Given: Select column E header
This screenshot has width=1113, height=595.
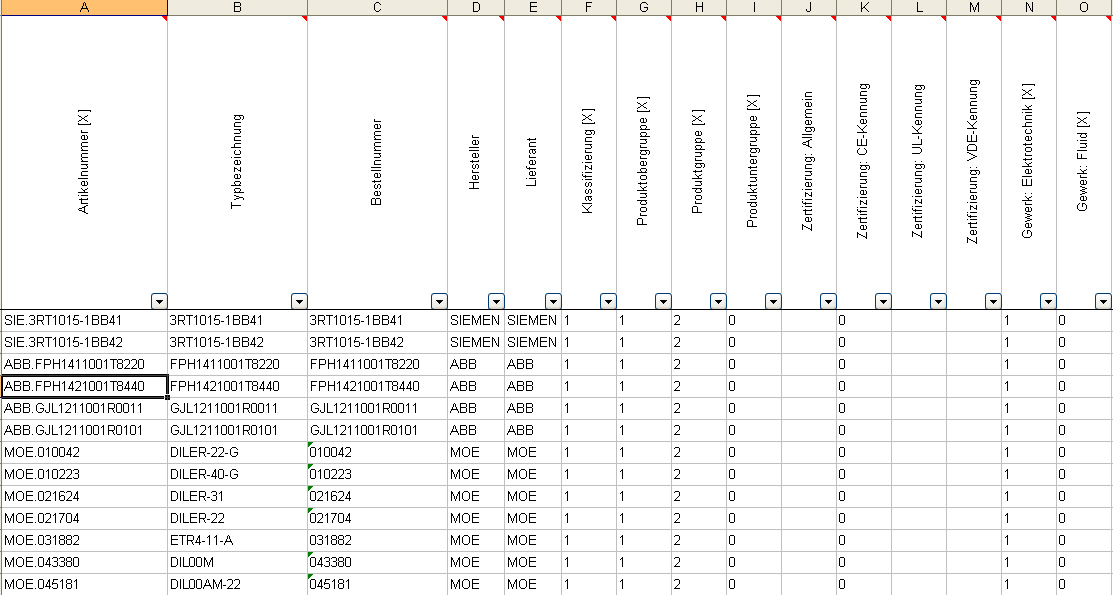Looking at the screenshot, I should tap(533, 7).
